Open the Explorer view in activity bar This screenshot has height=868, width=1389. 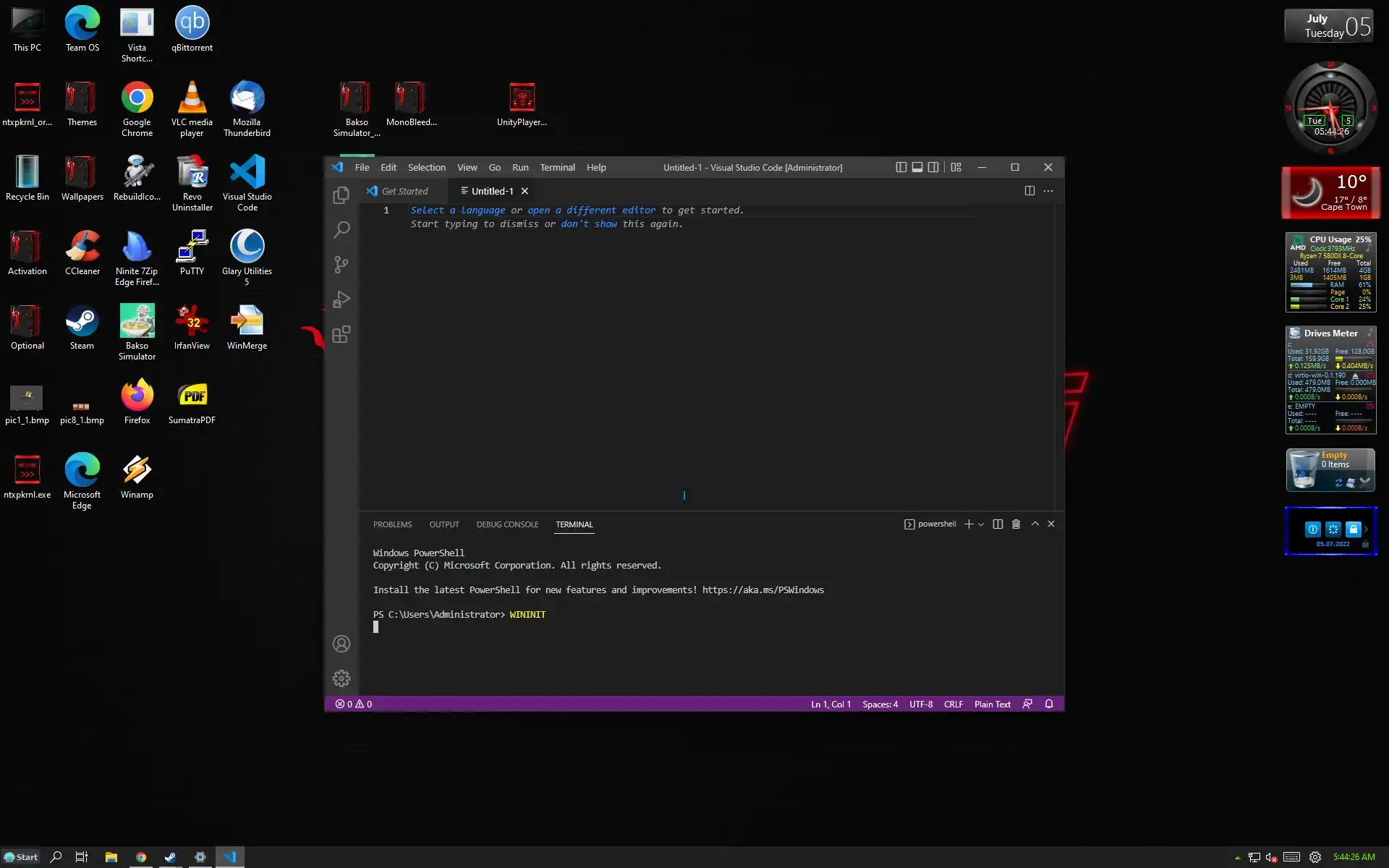[x=341, y=195]
